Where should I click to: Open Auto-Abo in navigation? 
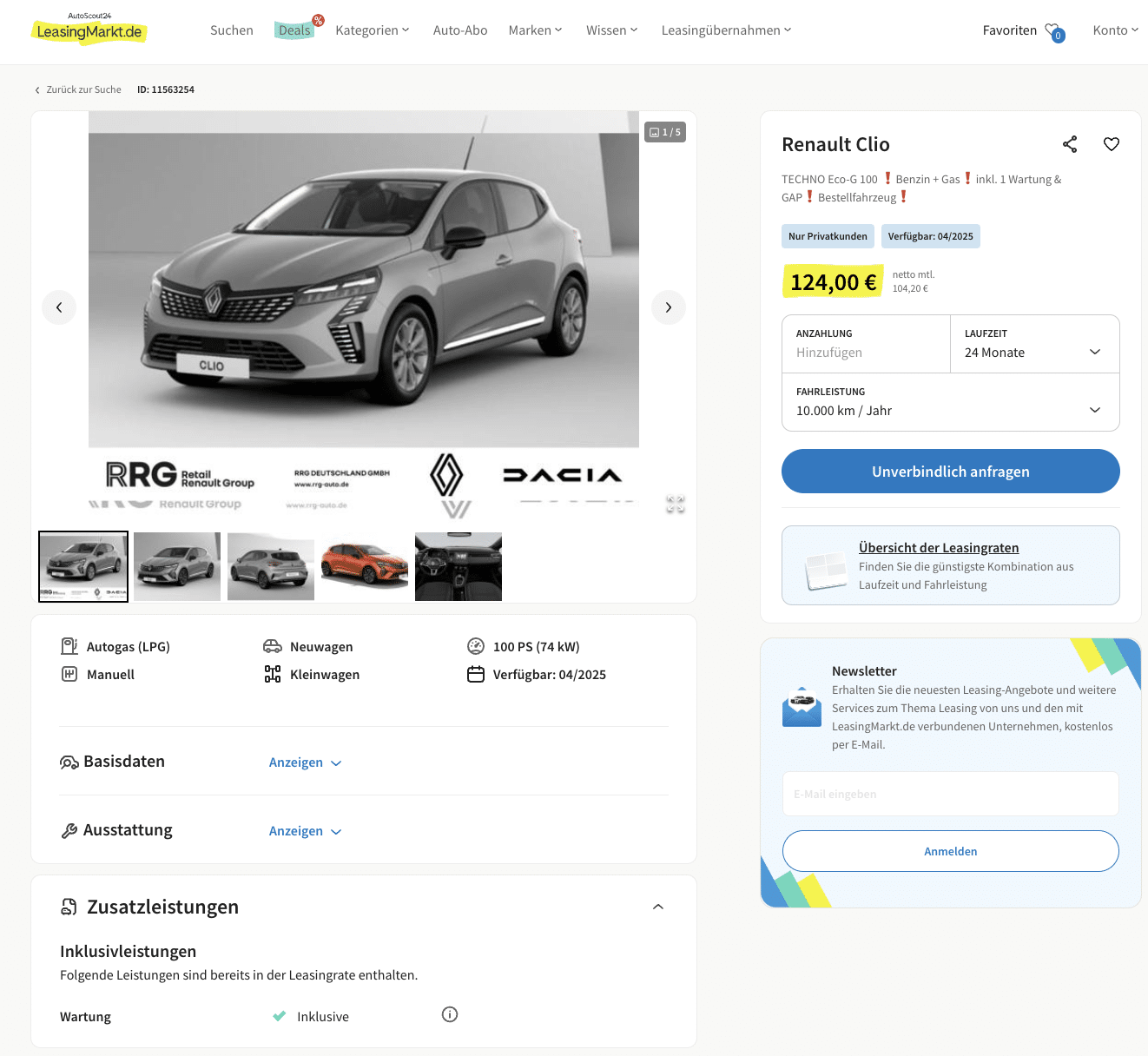tap(460, 30)
